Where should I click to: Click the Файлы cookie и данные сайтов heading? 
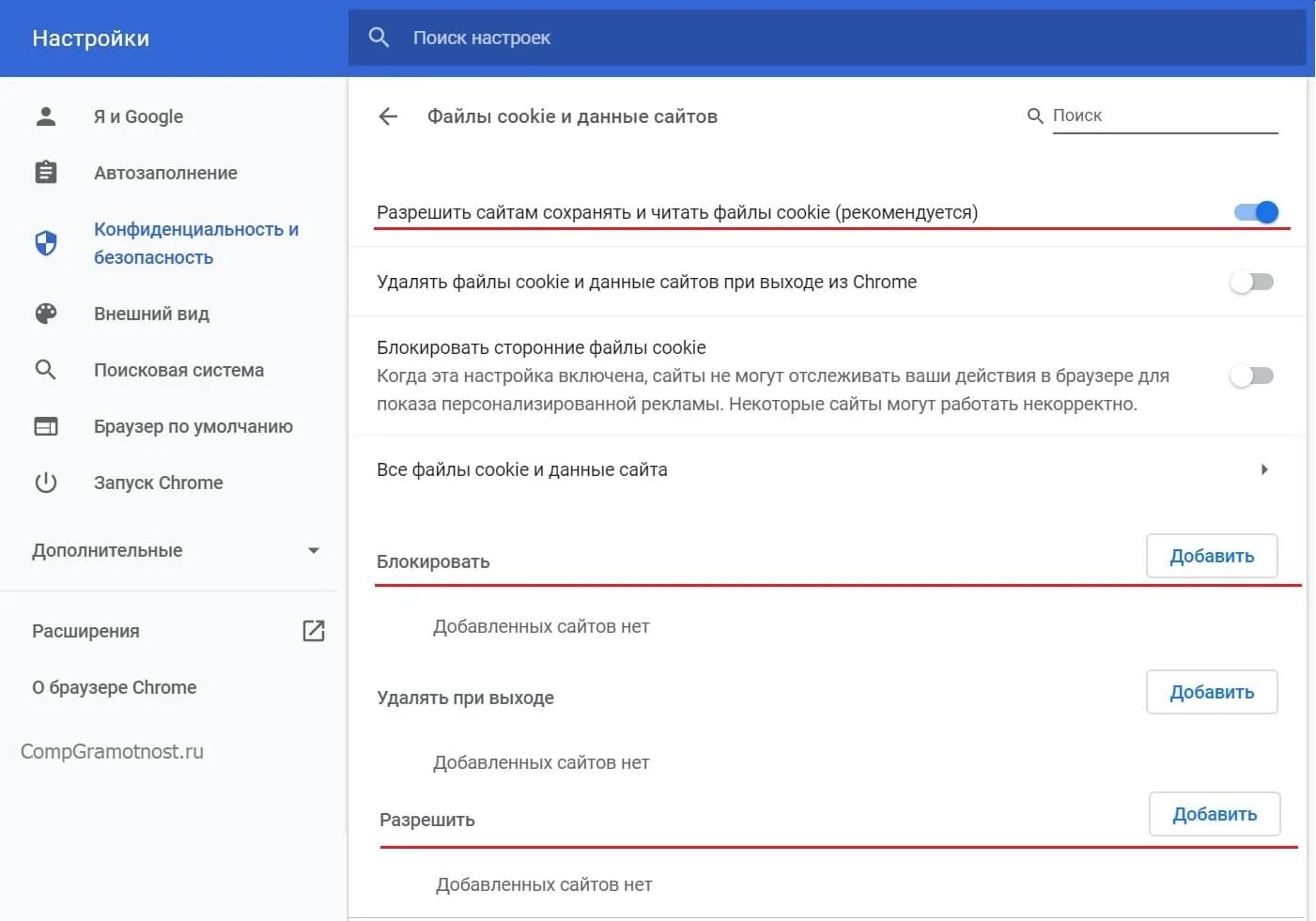572,116
